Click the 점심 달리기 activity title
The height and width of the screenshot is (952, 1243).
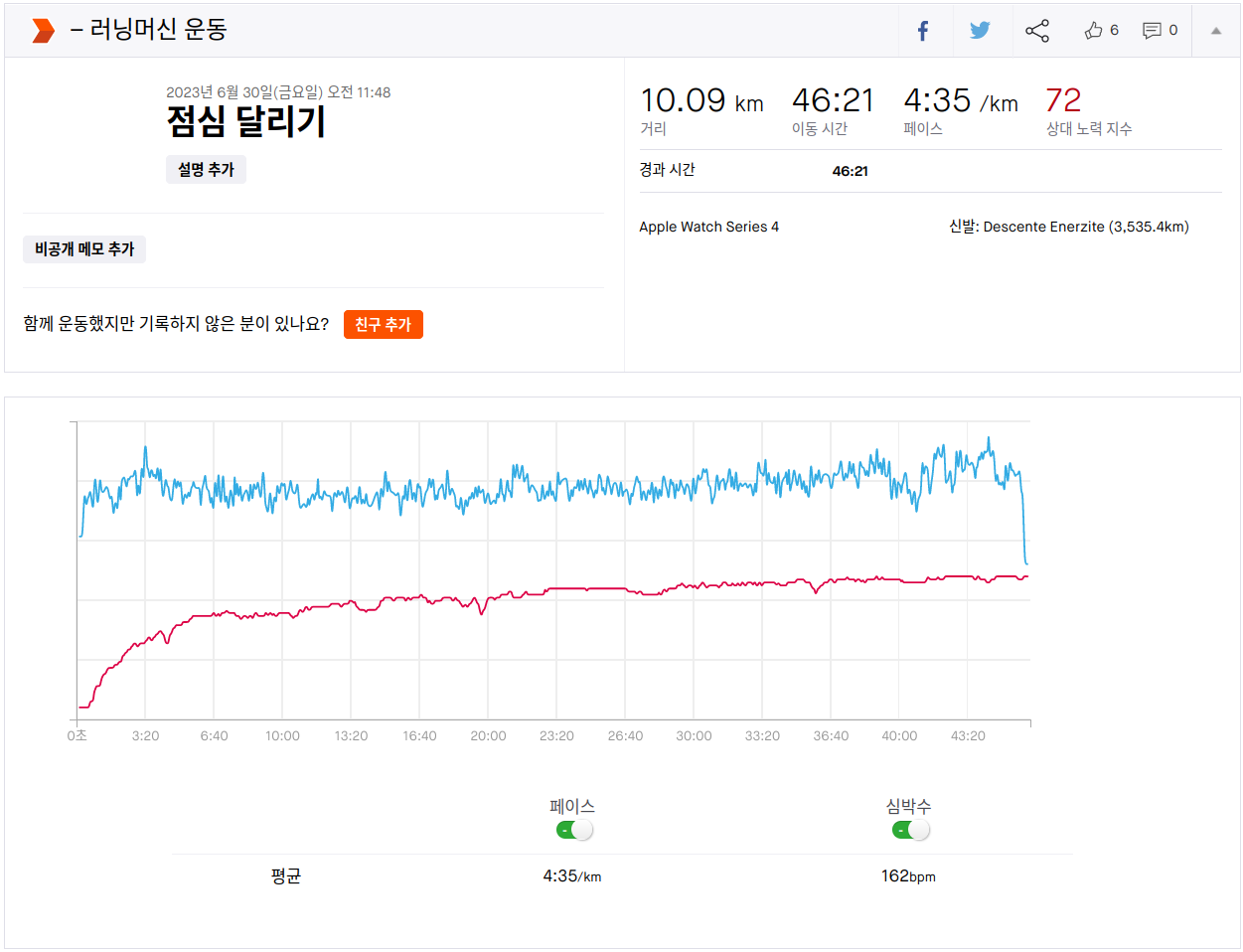point(246,121)
